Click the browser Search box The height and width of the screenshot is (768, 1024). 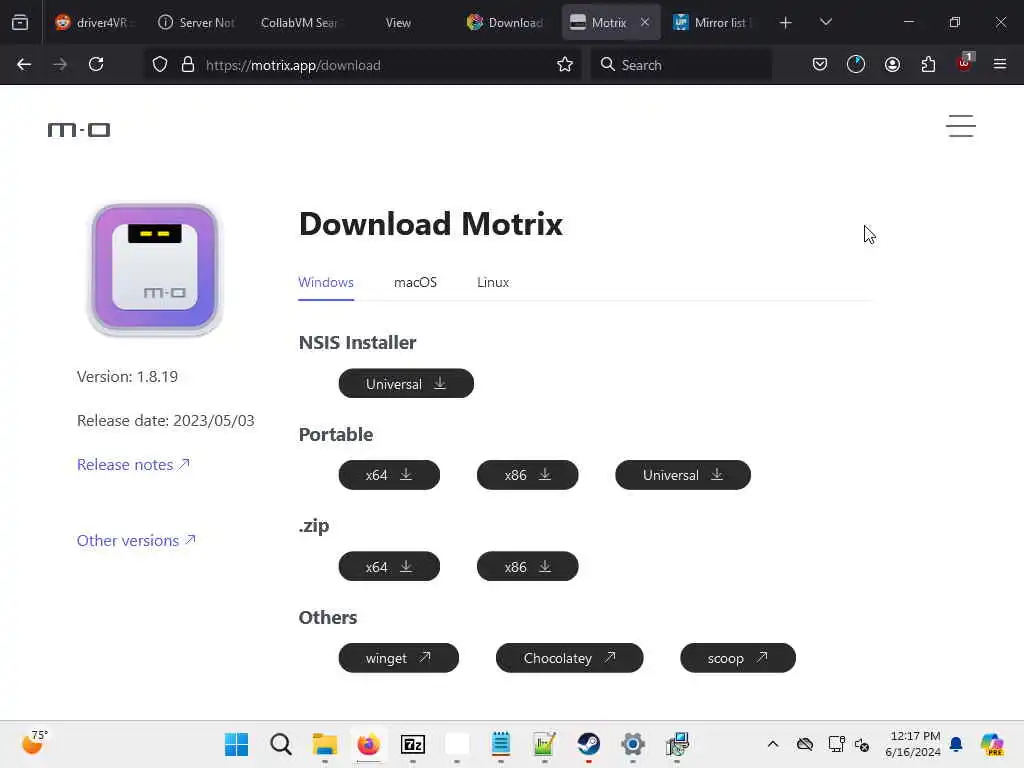pos(681,65)
